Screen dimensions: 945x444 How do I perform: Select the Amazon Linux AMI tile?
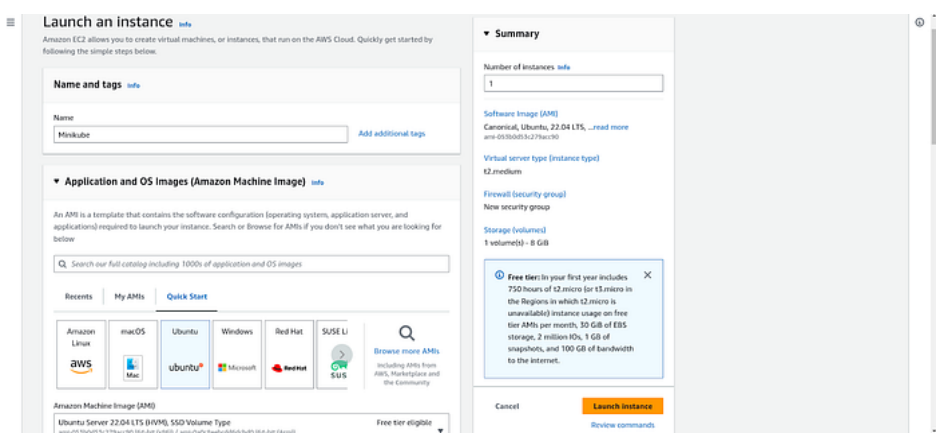(x=81, y=354)
